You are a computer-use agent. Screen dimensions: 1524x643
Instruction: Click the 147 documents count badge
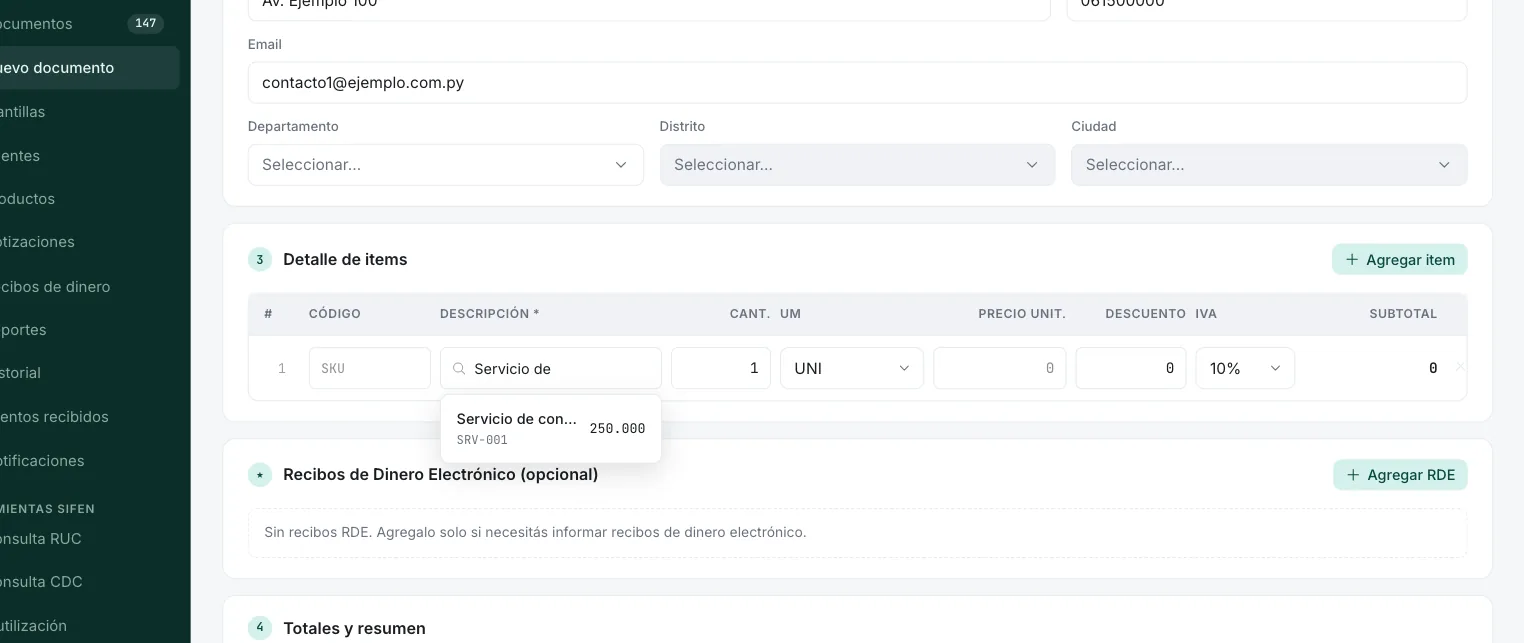tap(146, 23)
